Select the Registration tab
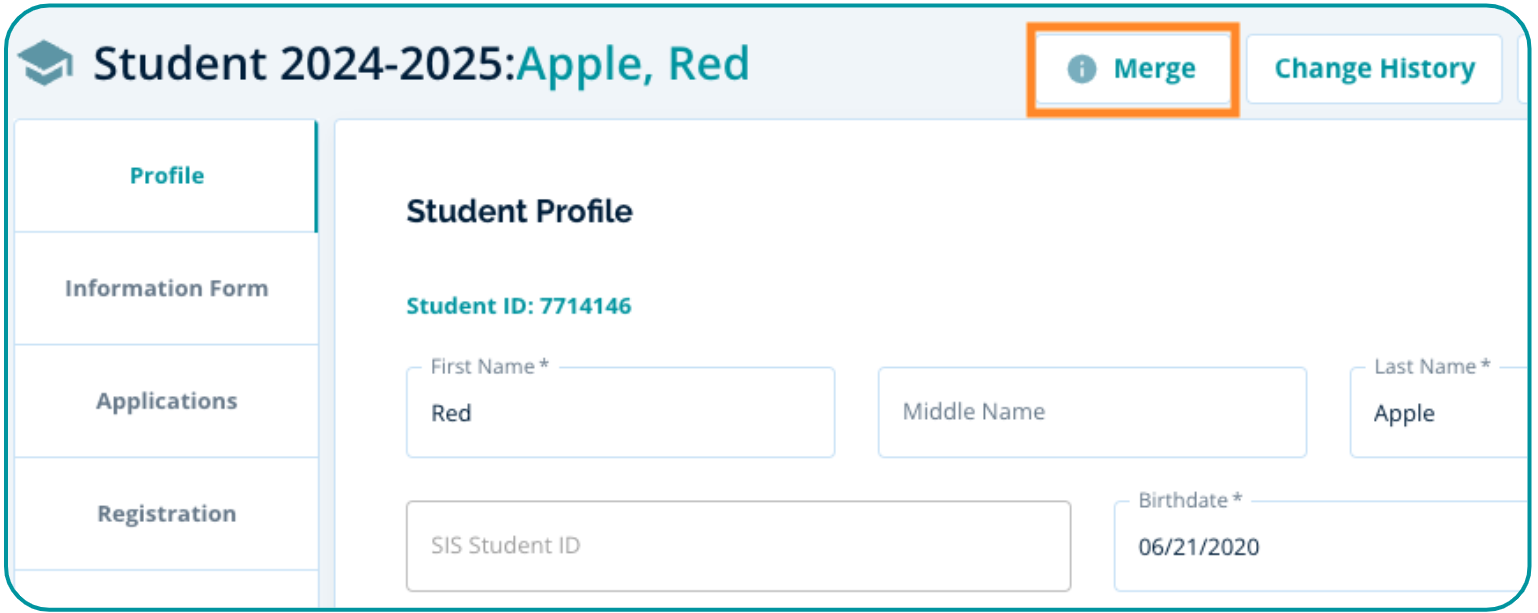This screenshot has width=1538, height=613. [x=166, y=514]
